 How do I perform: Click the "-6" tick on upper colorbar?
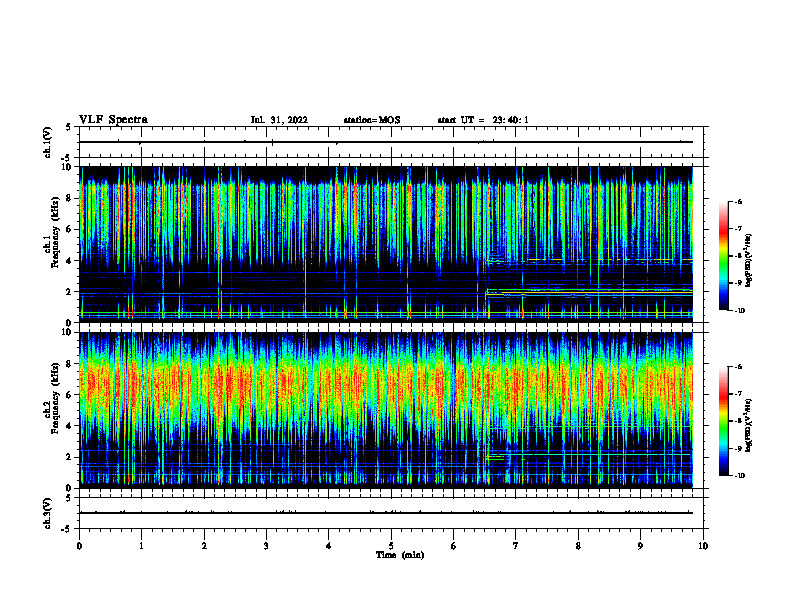pos(739,202)
